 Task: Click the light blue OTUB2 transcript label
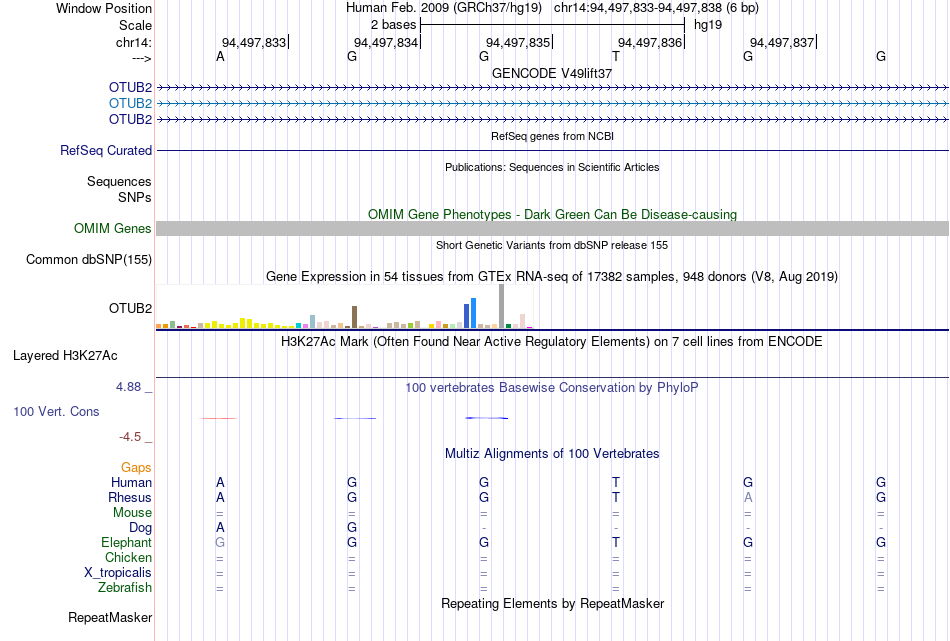(130, 104)
